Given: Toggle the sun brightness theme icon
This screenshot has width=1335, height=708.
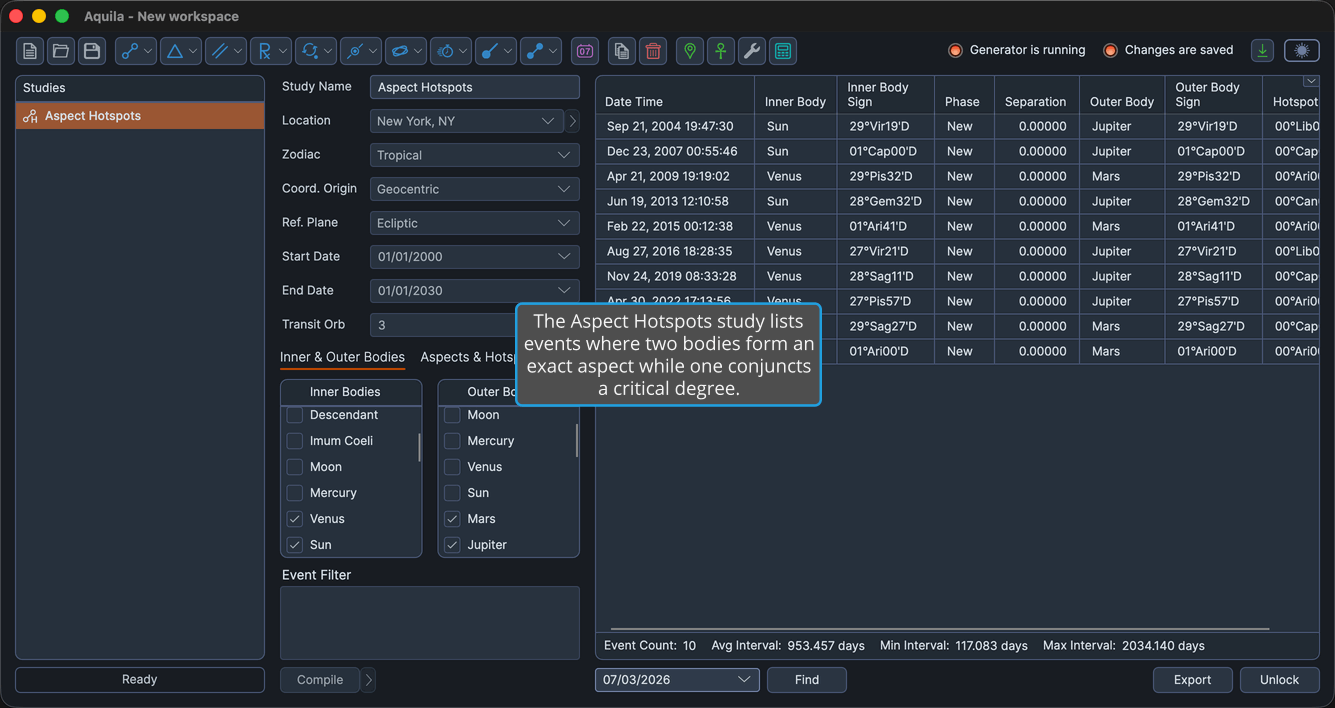Looking at the screenshot, I should point(1302,50).
